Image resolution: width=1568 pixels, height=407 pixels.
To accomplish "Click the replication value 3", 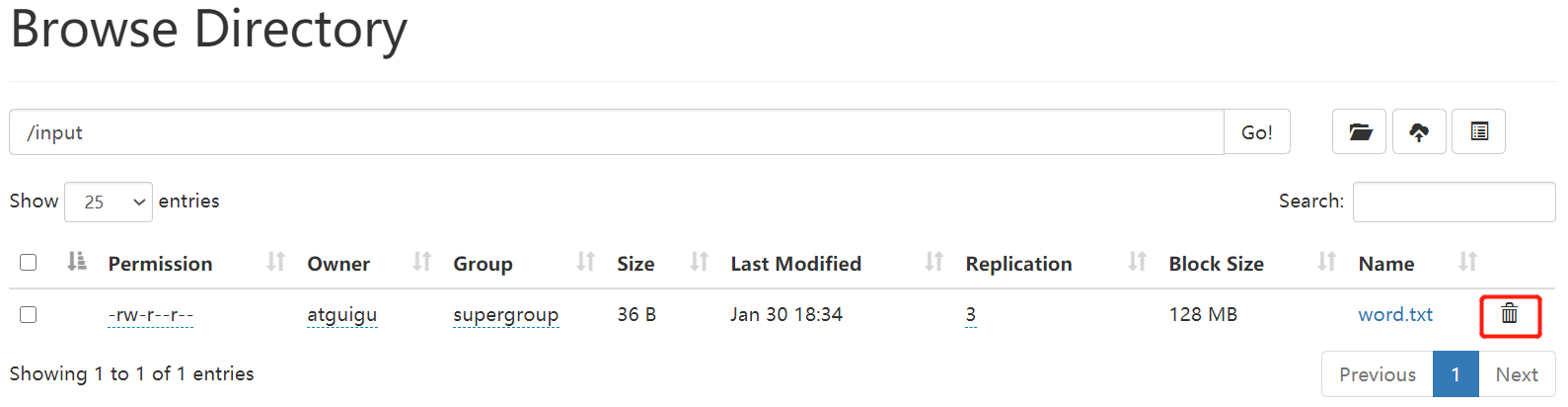I will coord(971,315).
